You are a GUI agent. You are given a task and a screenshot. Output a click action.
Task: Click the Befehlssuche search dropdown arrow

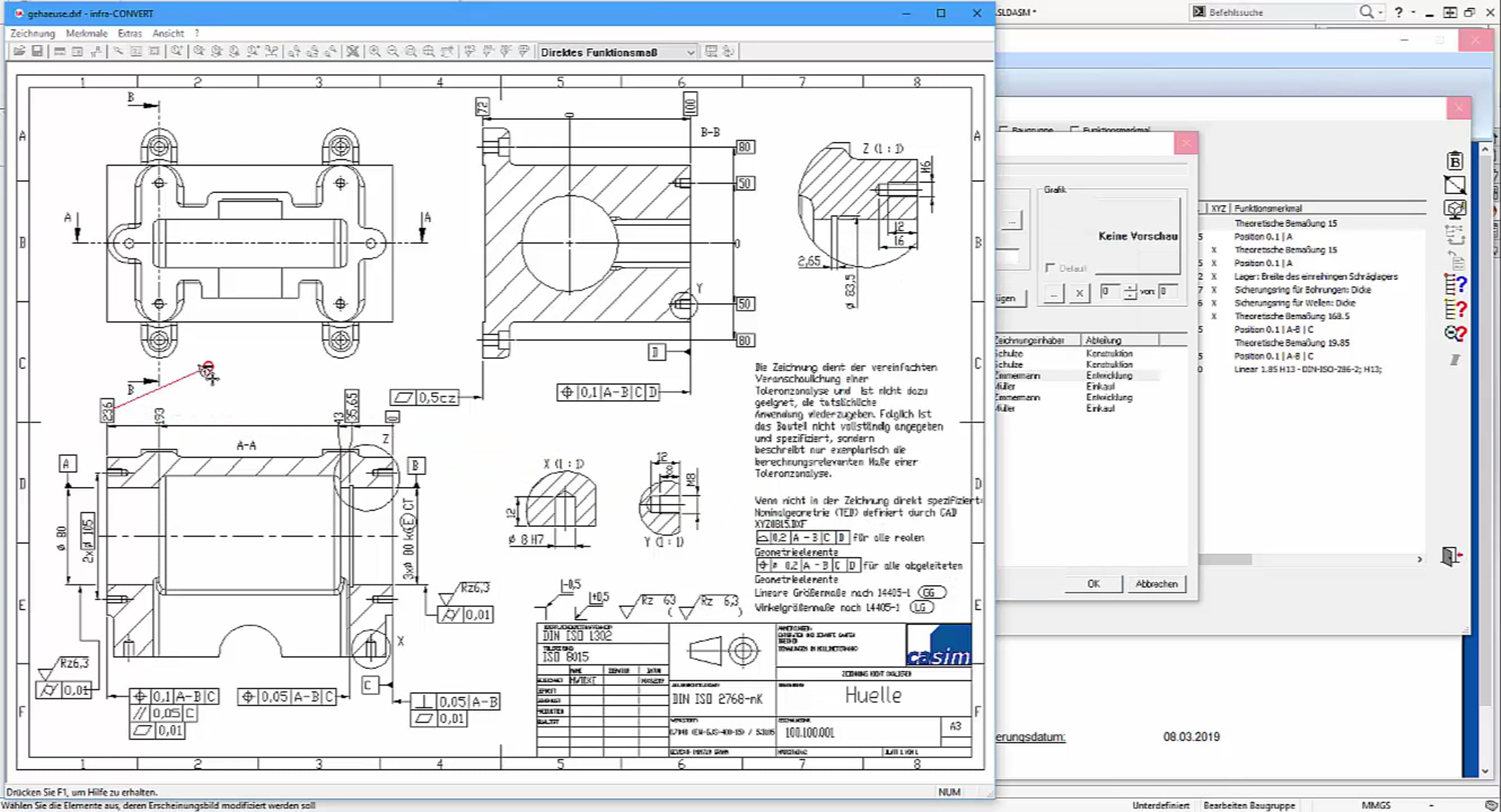[x=1380, y=13]
